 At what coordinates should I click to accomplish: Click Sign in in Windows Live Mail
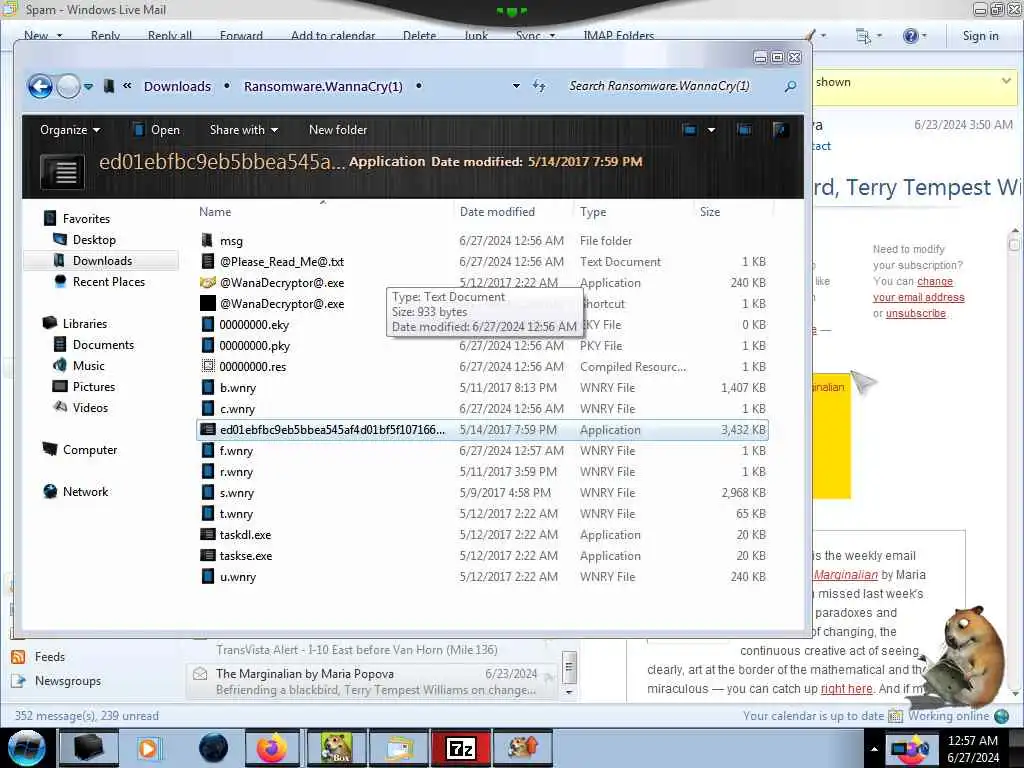pyautogui.click(x=980, y=36)
